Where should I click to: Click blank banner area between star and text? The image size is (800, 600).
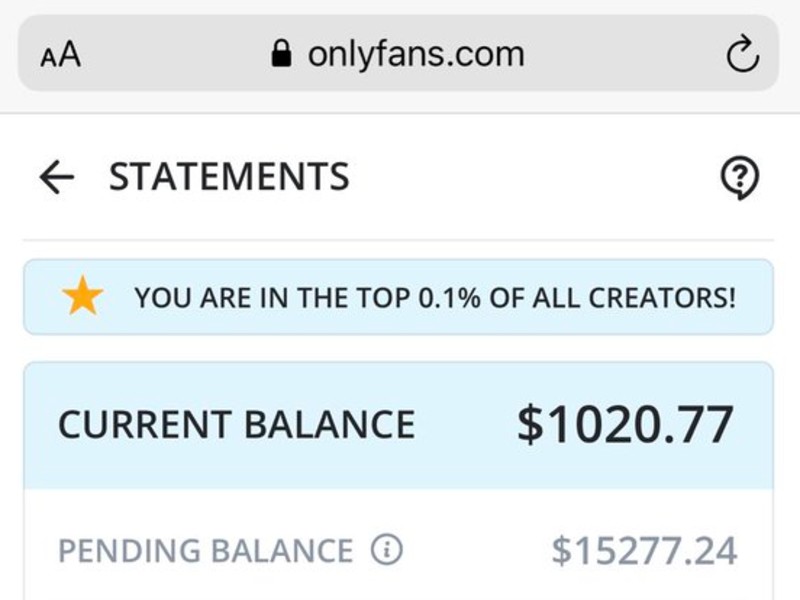tap(119, 297)
